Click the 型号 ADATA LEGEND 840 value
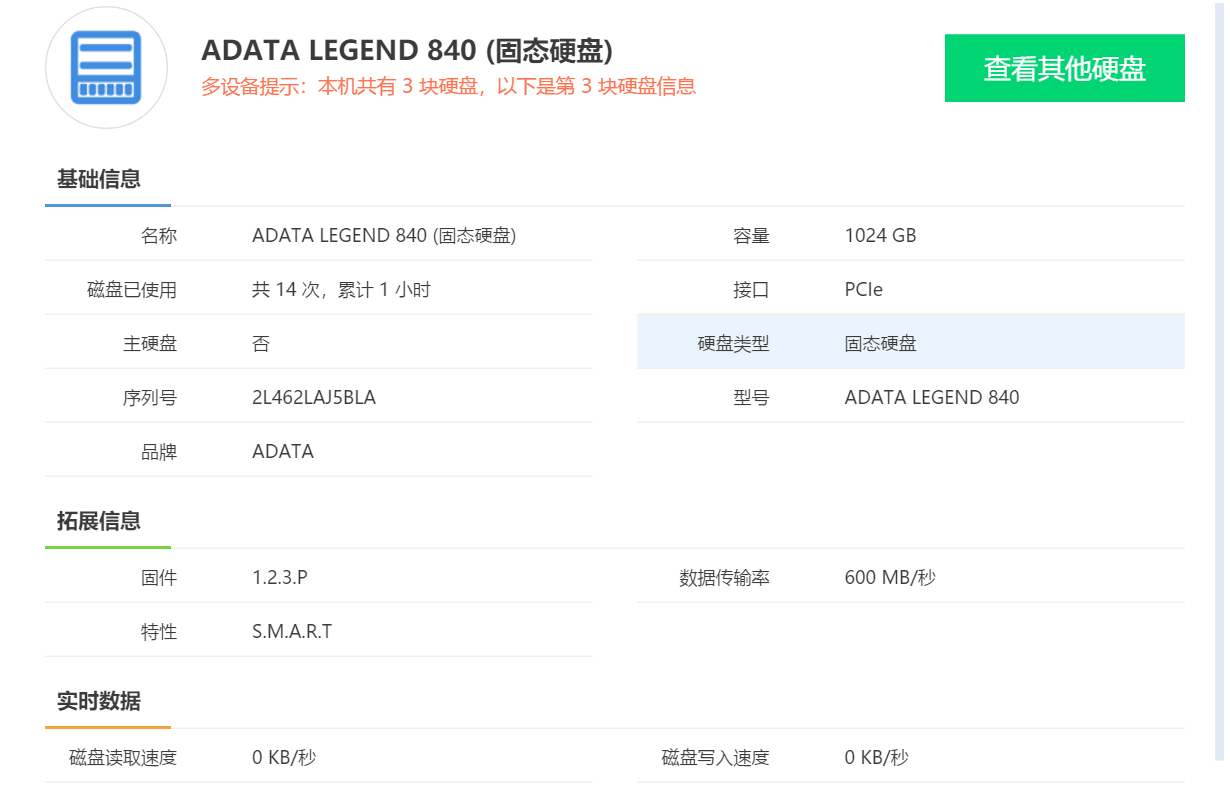 click(x=931, y=398)
